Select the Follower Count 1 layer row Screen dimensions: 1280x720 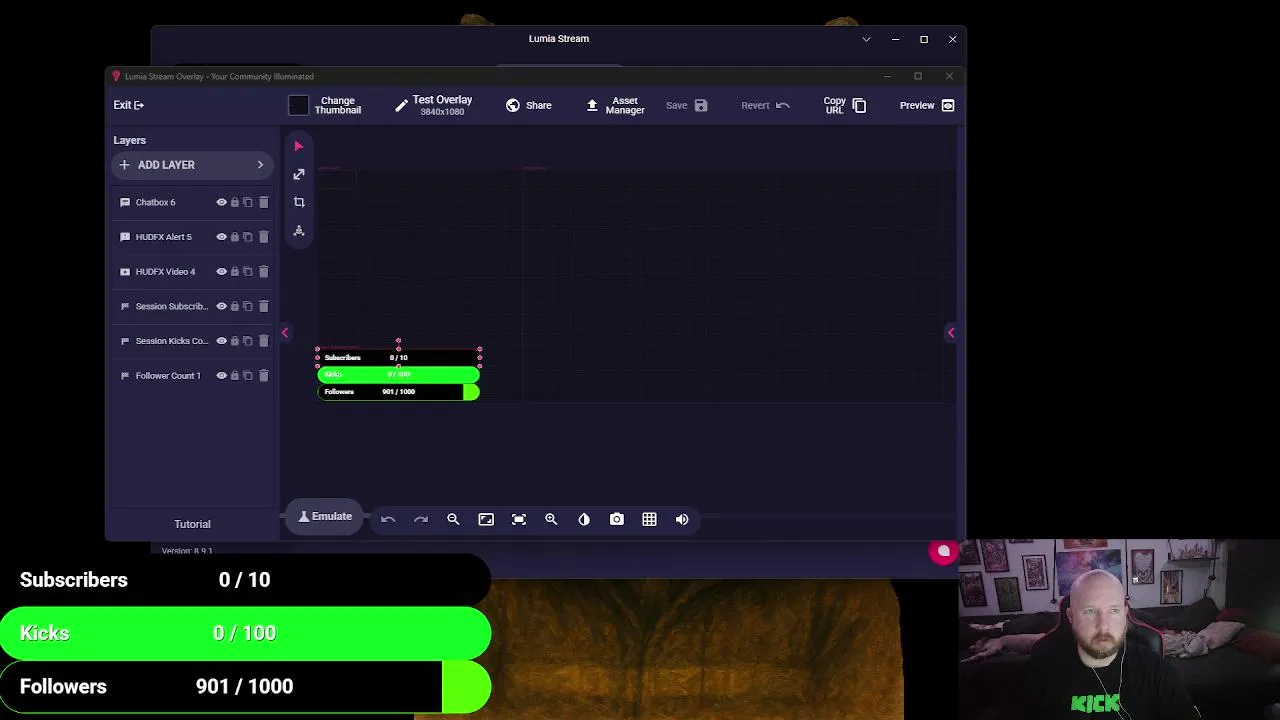192,375
